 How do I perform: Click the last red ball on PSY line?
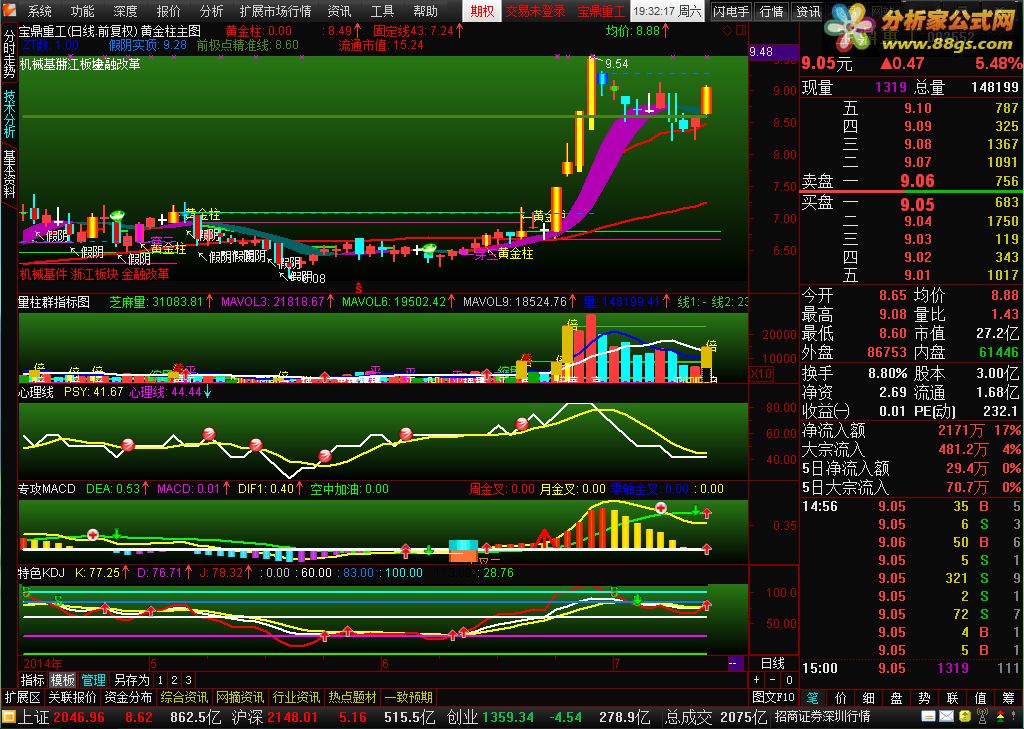pyautogui.click(x=522, y=423)
